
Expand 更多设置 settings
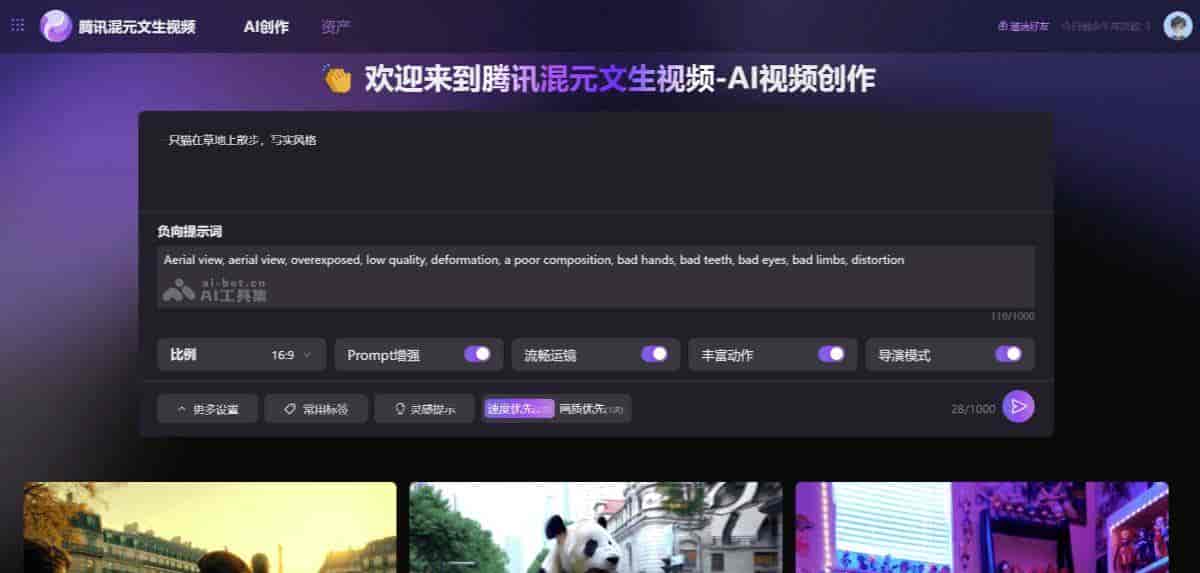click(x=207, y=408)
